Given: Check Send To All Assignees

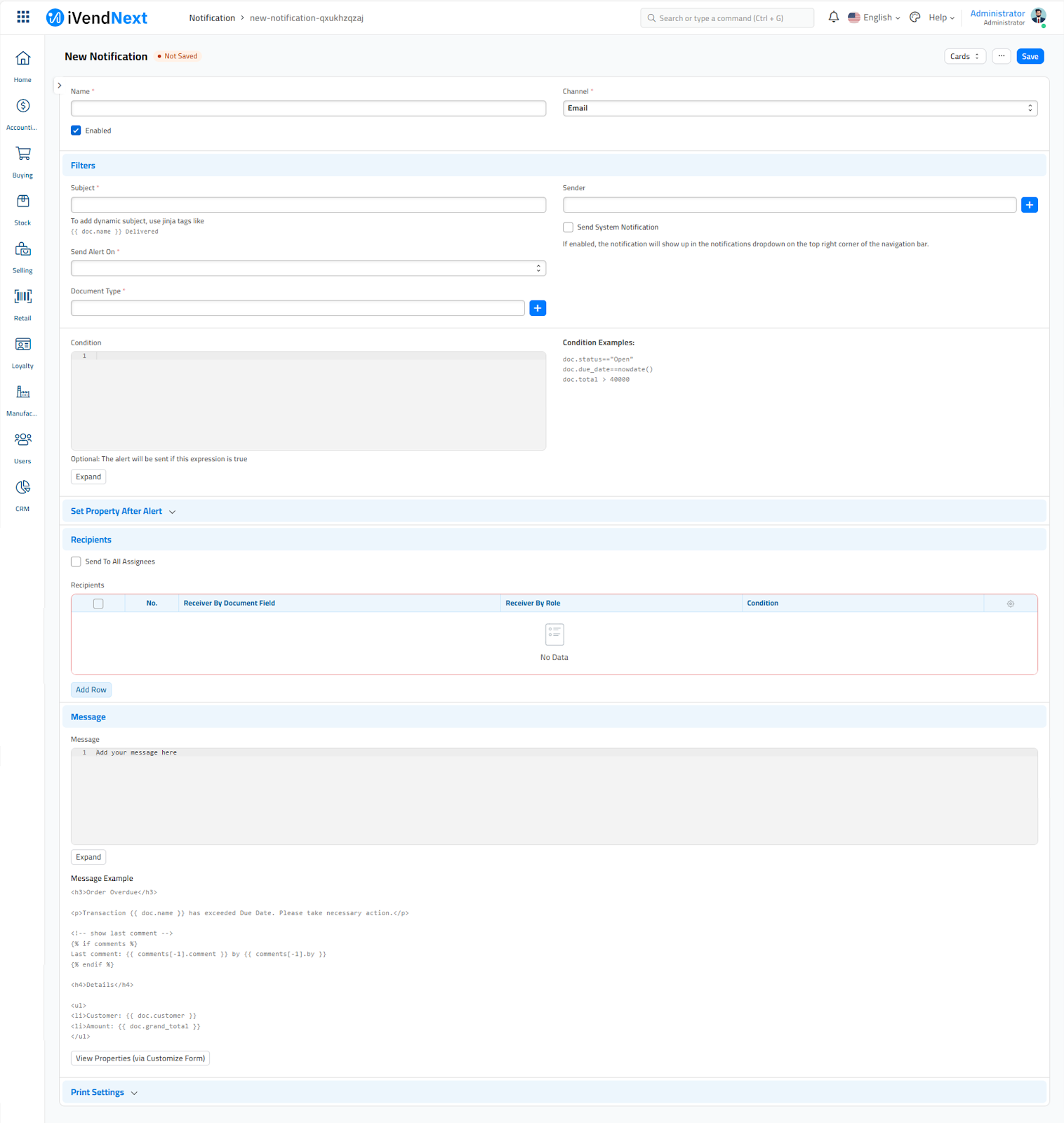Looking at the screenshot, I should coord(76,561).
